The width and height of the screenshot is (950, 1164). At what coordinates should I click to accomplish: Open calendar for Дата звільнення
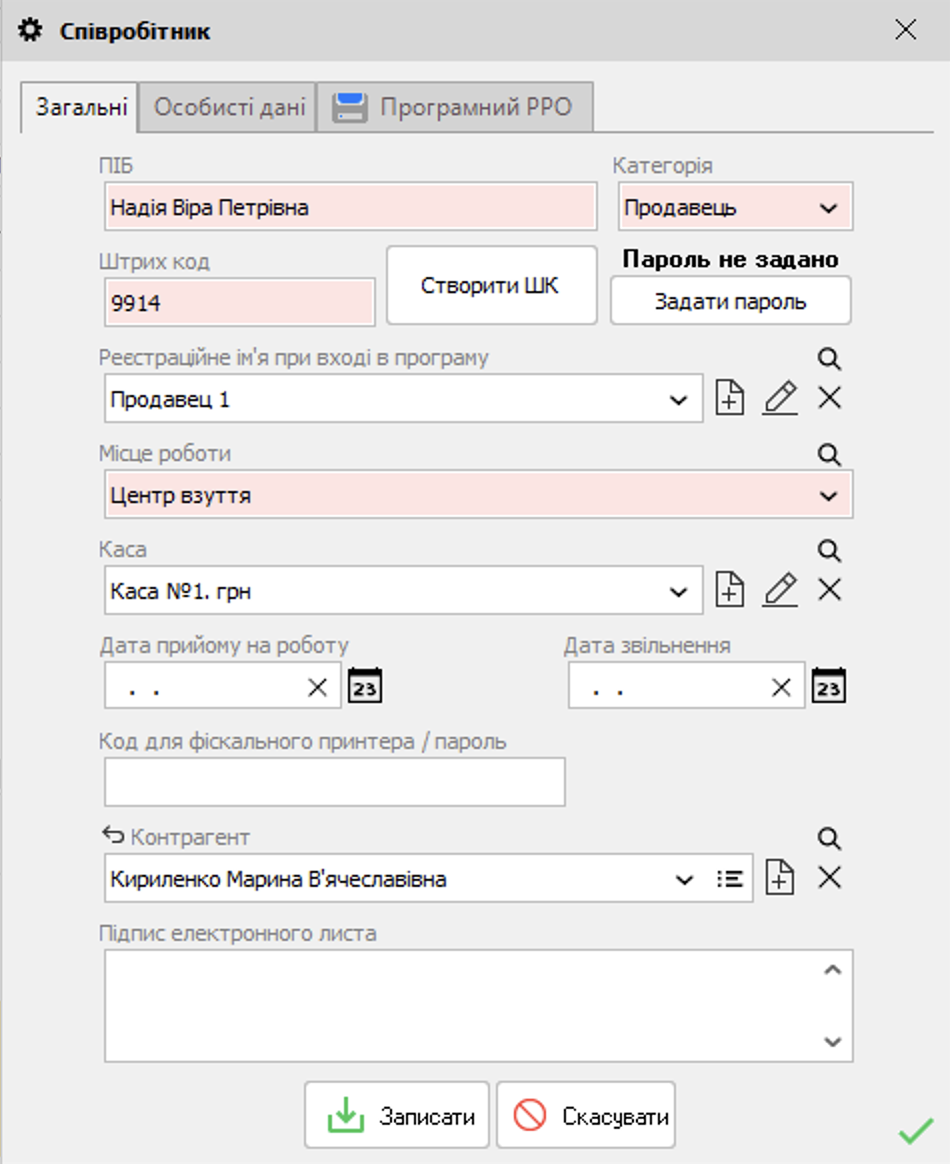click(828, 685)
